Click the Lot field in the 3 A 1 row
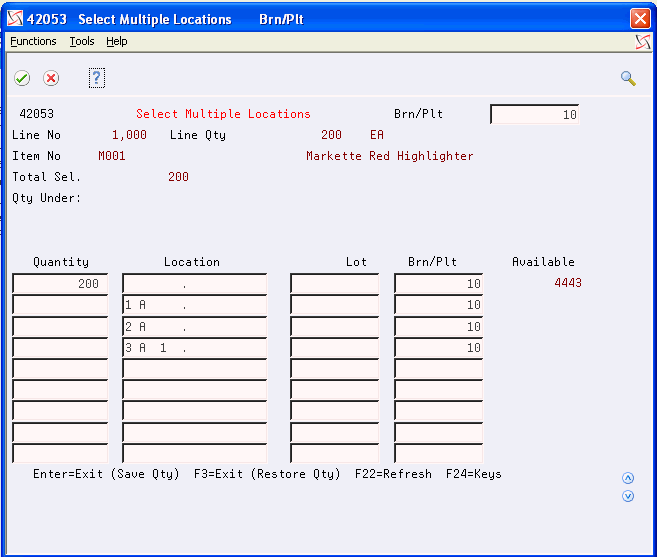 pos(334,347)
